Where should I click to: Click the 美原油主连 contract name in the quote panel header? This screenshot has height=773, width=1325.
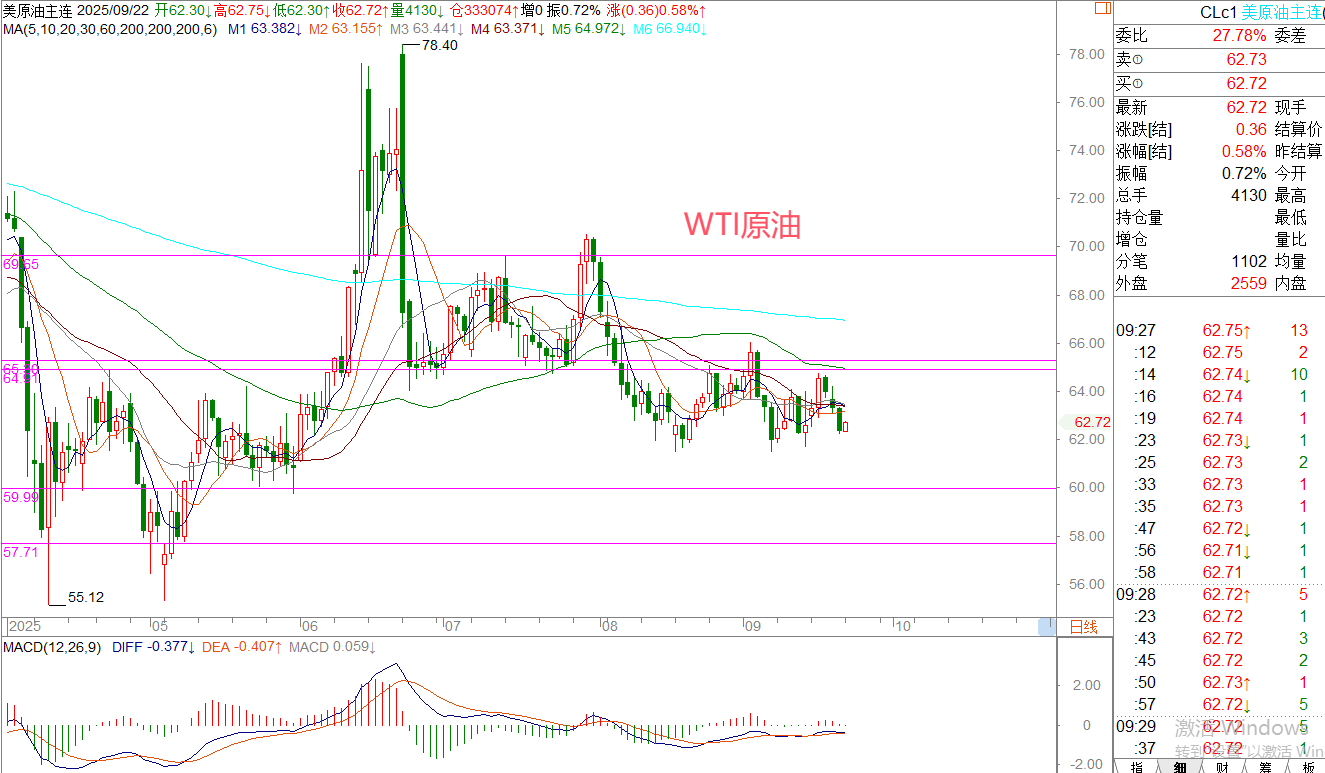click(x=1282, y=12)
